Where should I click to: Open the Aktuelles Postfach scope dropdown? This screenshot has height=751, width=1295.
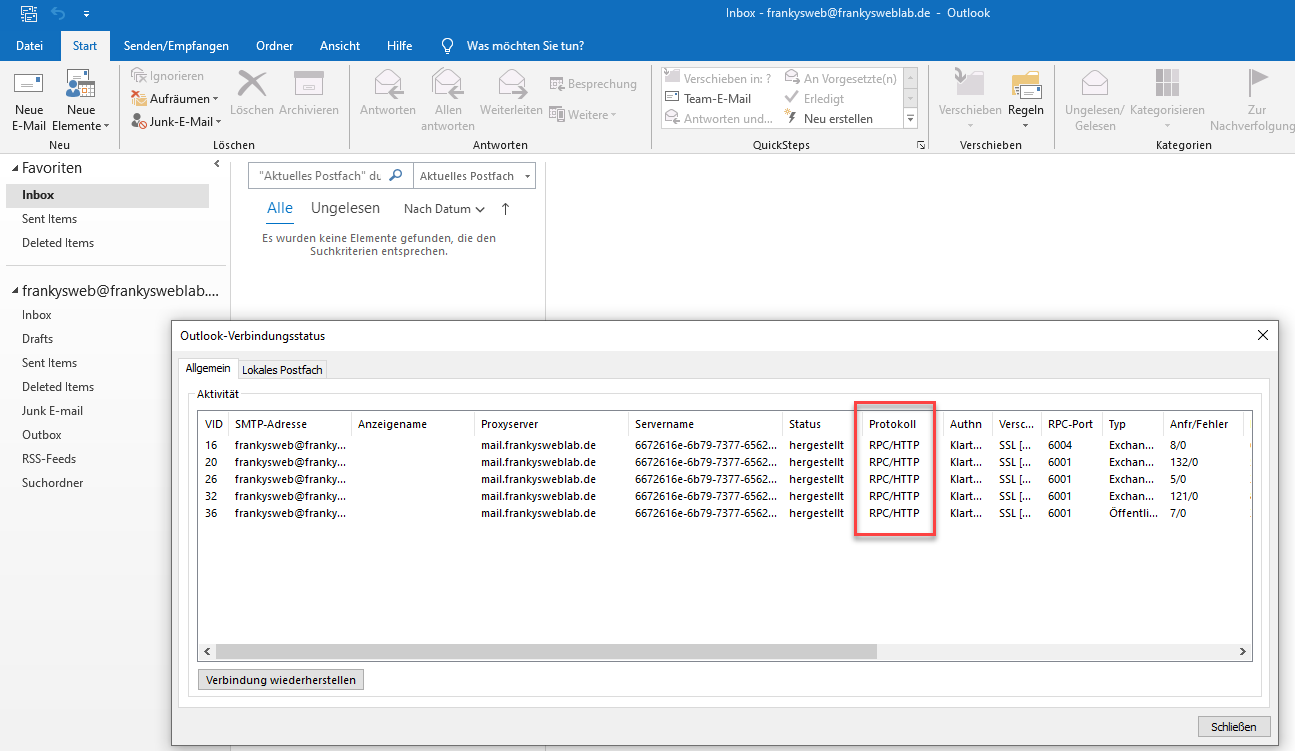point(474,175)
